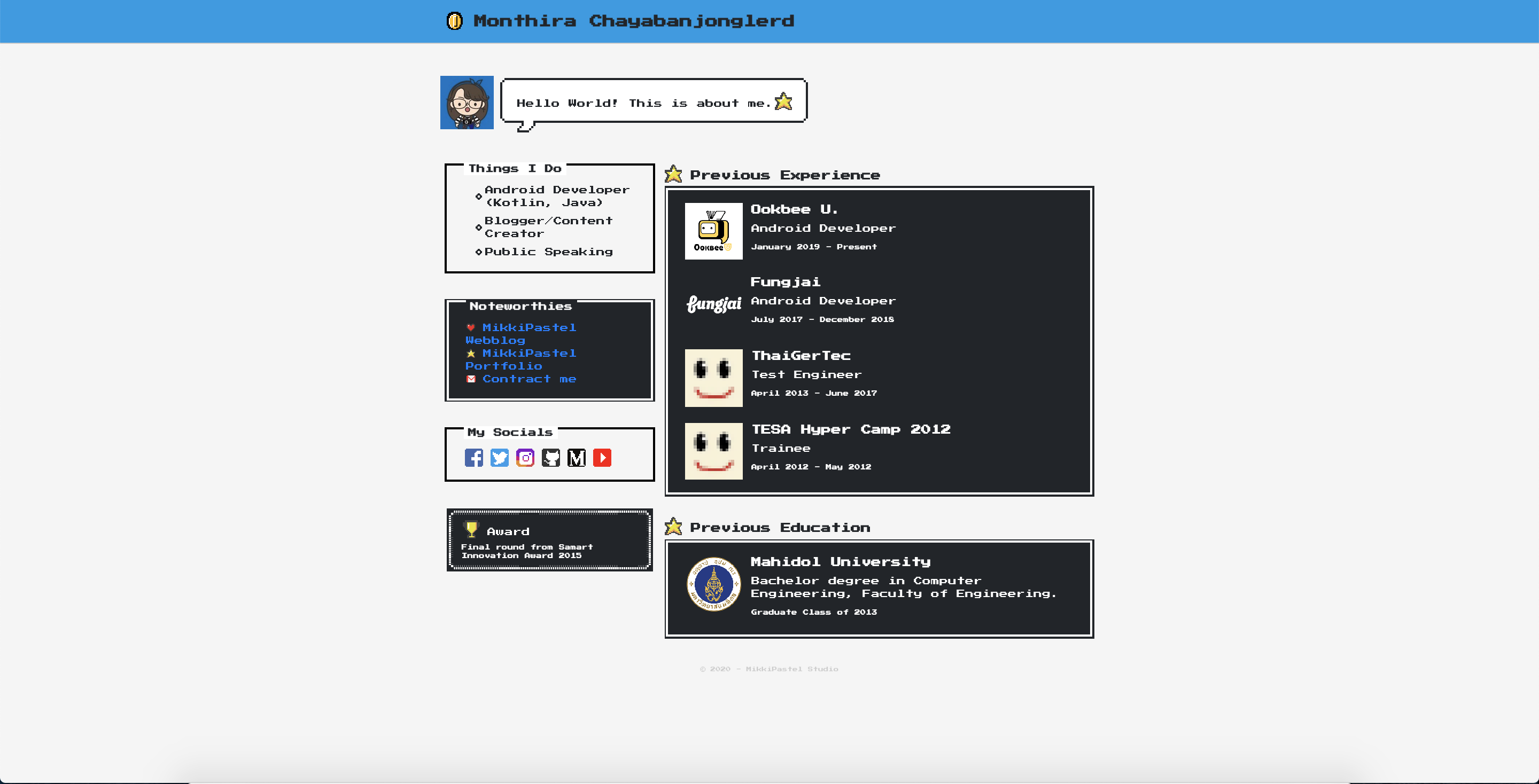1539x784 pixels.
Task: Click the 'TESA Hyper Camp 2012' title
Action: coord(851,429)
